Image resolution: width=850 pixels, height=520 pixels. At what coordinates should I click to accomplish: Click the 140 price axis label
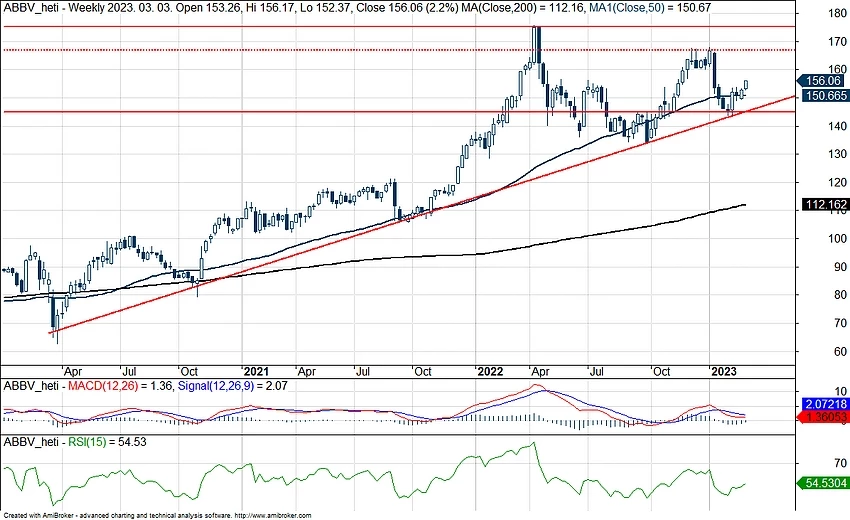point(838,126)
